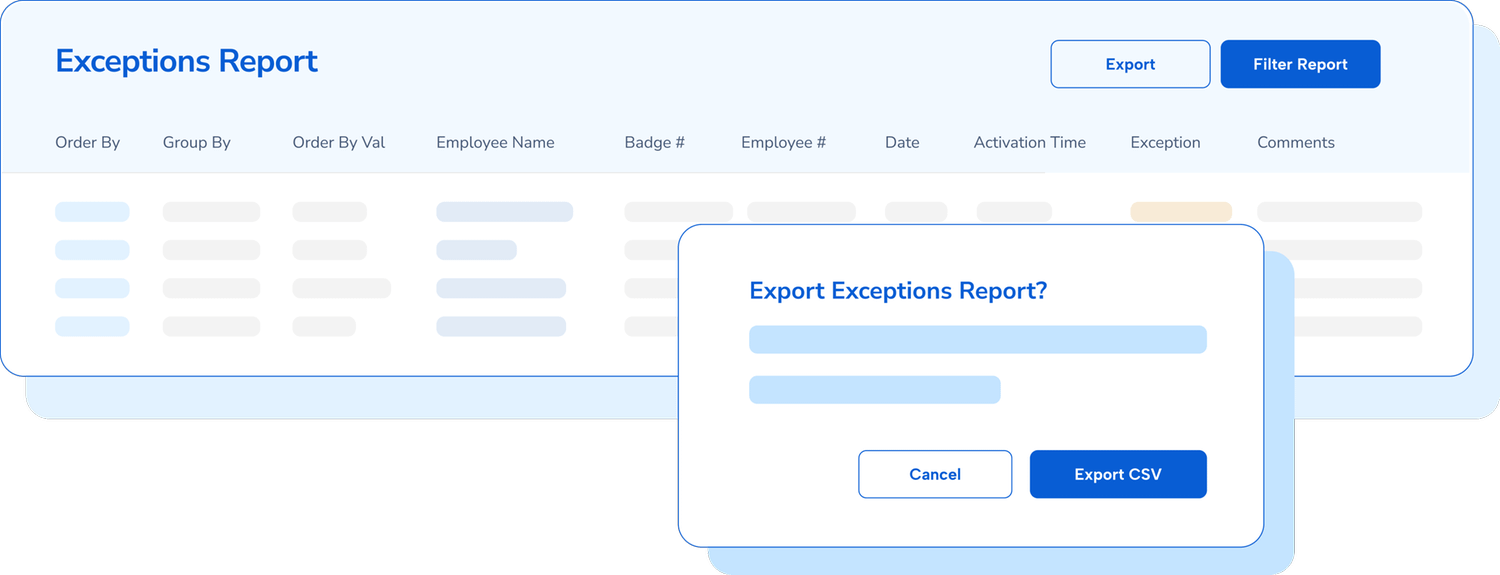This screenshot has height=575, width=1500.
Task: Click the Export button in the report header
Action: (x=1130, y=64)
